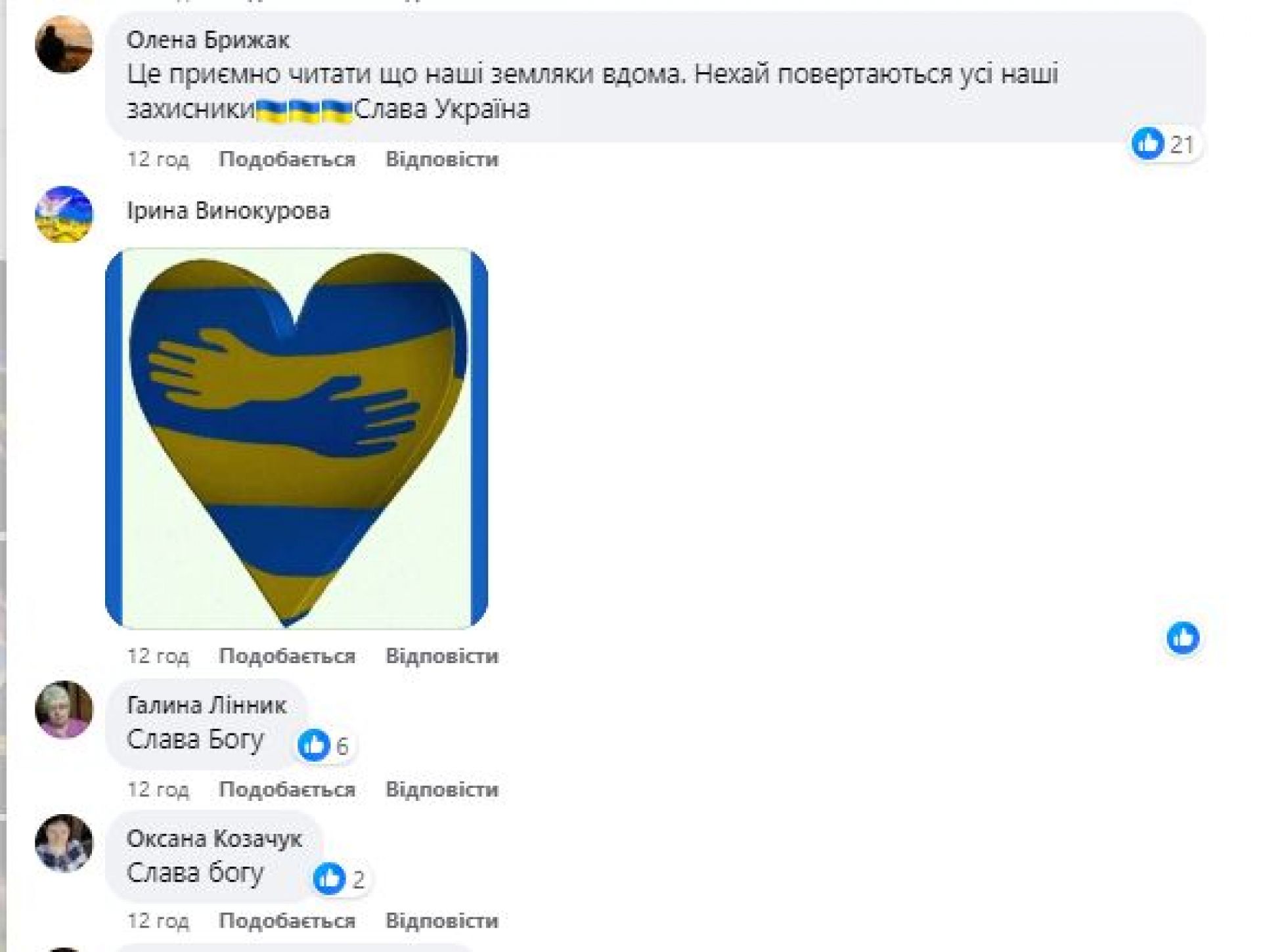Click like reaction icon with 21 count
The image size is (1261, 952).
click(1148, 143)
